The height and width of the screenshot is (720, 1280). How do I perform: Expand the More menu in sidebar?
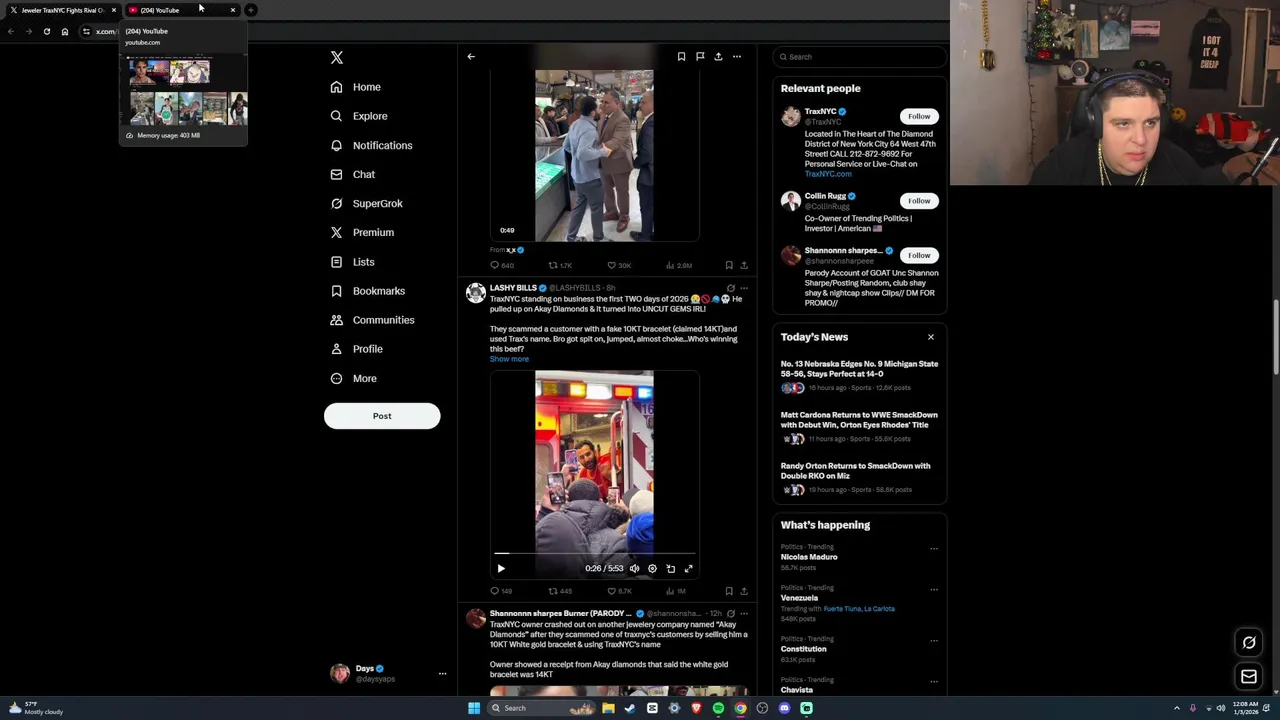coord(354,378)
